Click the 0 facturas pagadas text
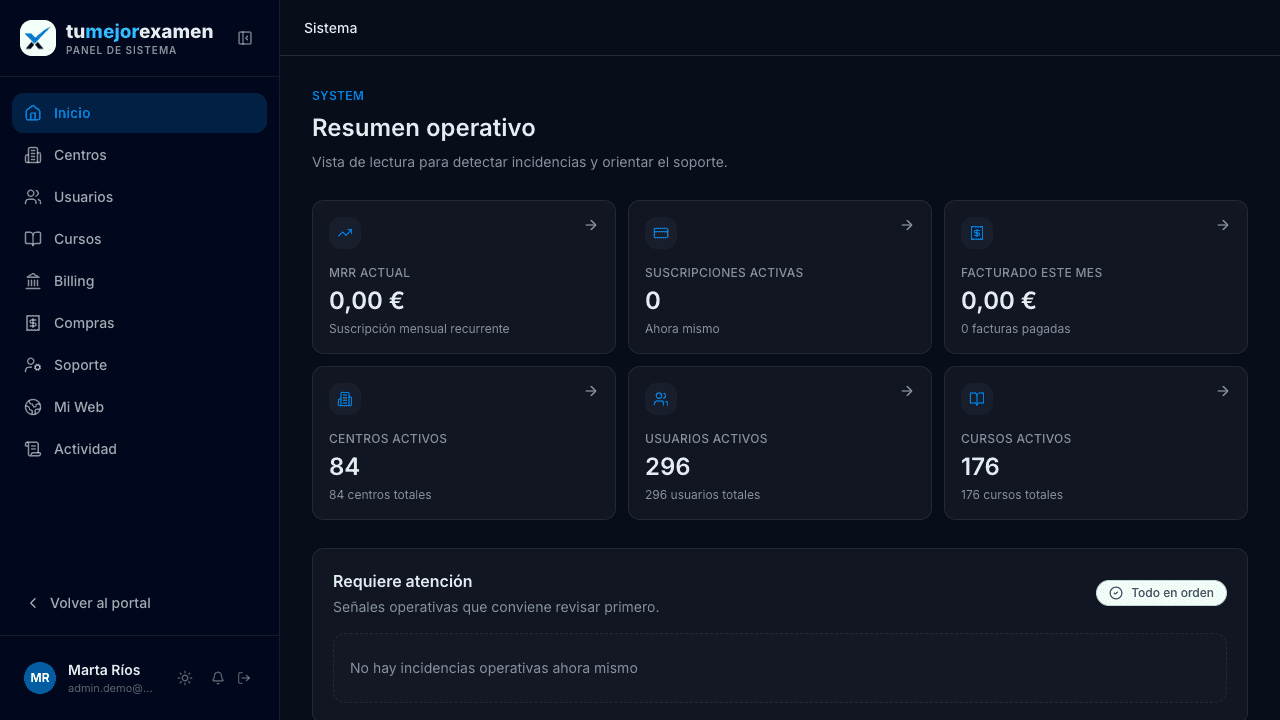The width and height of the screenshot is (1280, 720). 1015,329
